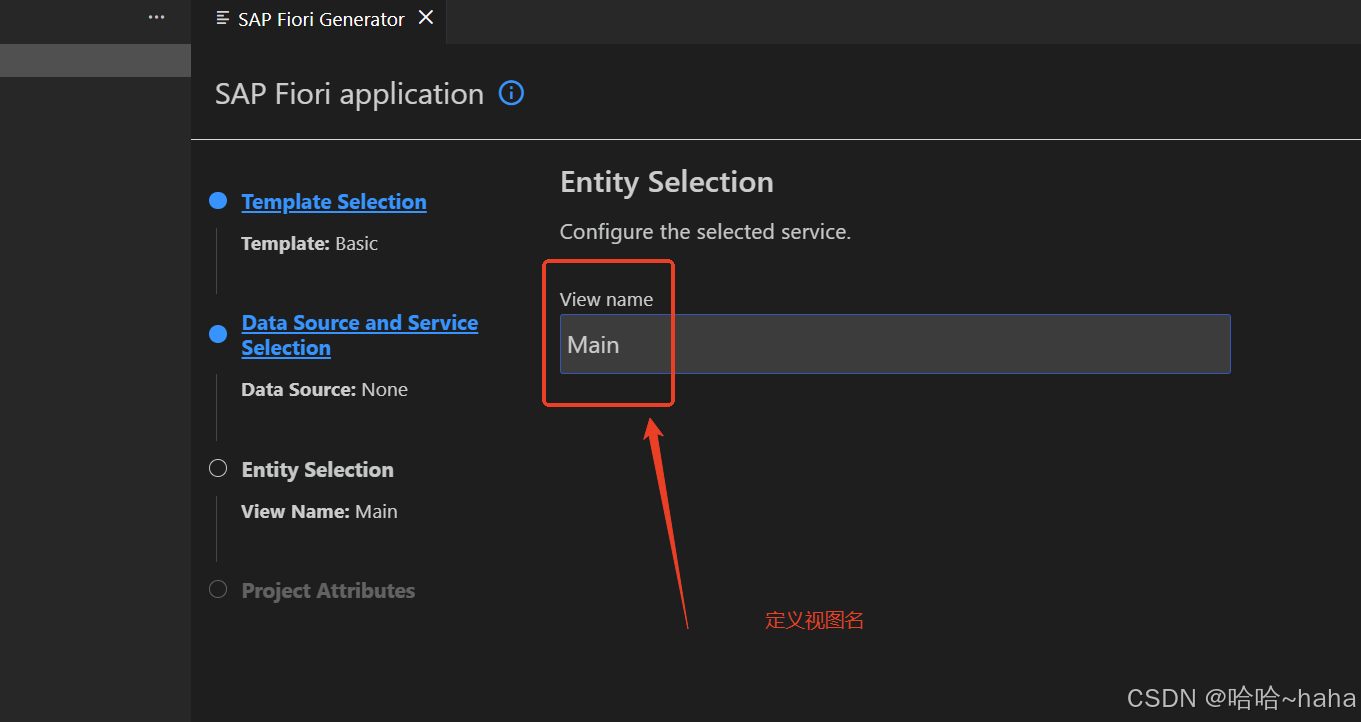This screenshot has height=722, width=1361.
Task: Click the Data Source step bullet
Action: click(218, 333)
